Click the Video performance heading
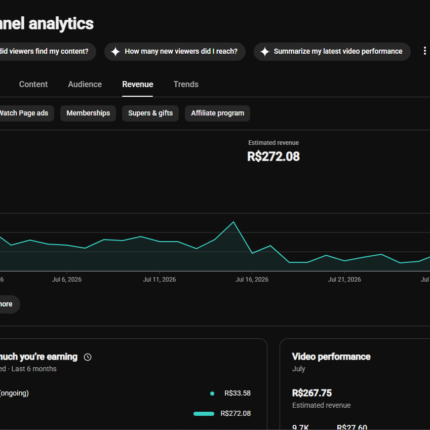Screen dimensions: 430x430 (x=331, y=357)
